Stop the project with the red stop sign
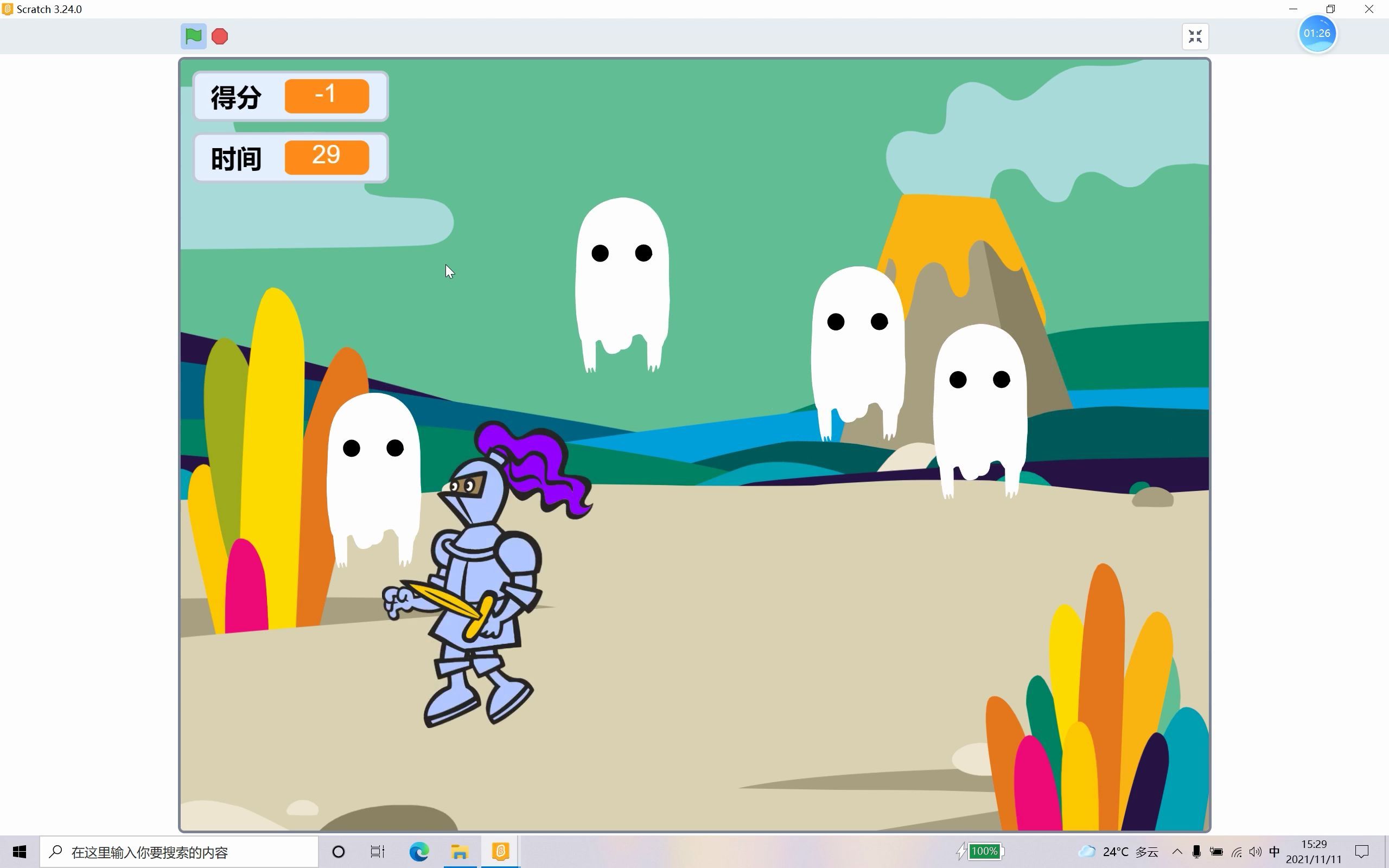Image resolution: width=1389 pixels, height=868 pixels. (219, 36)
